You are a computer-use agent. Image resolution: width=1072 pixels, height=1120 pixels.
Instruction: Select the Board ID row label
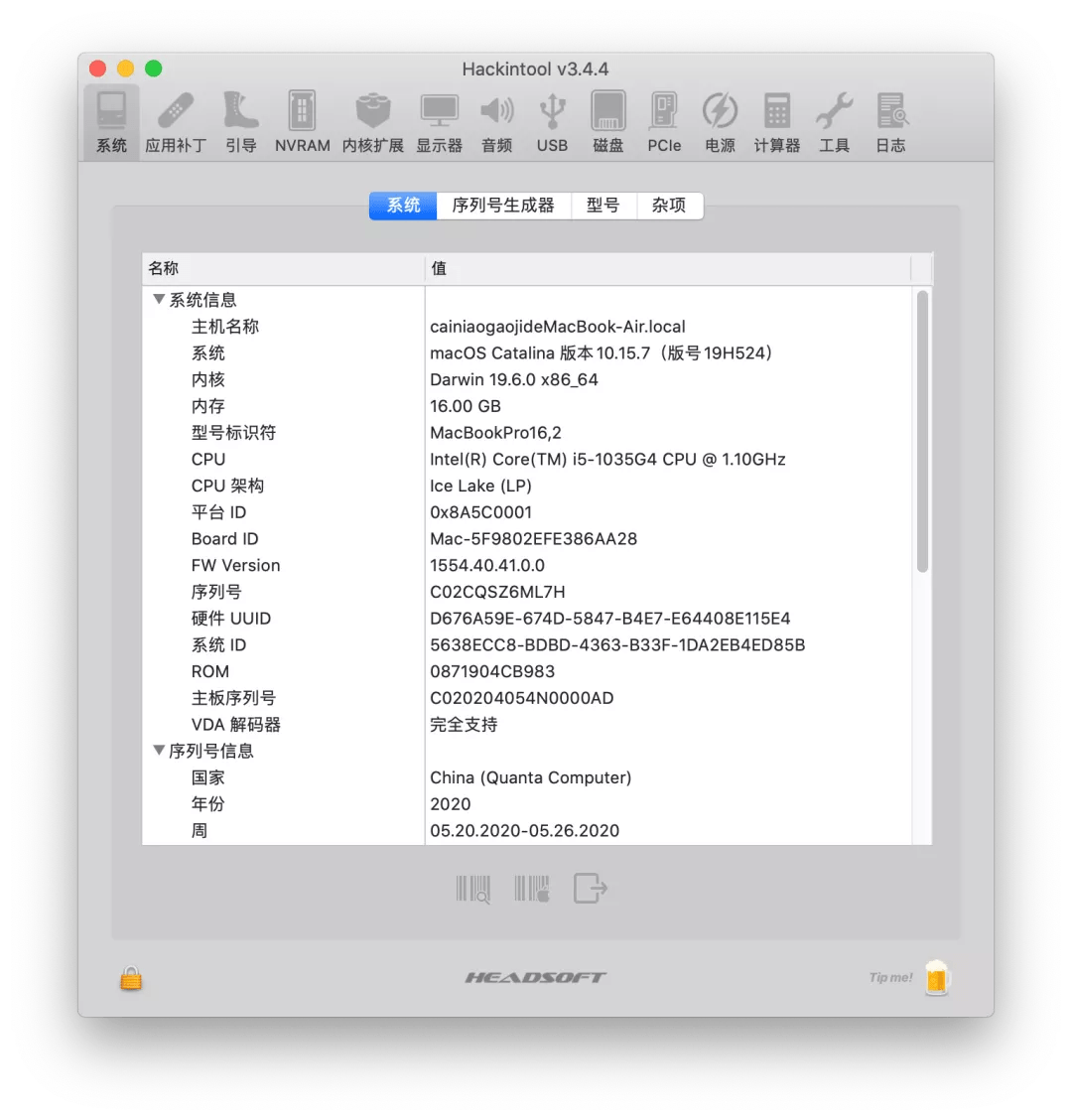point(225,538)
